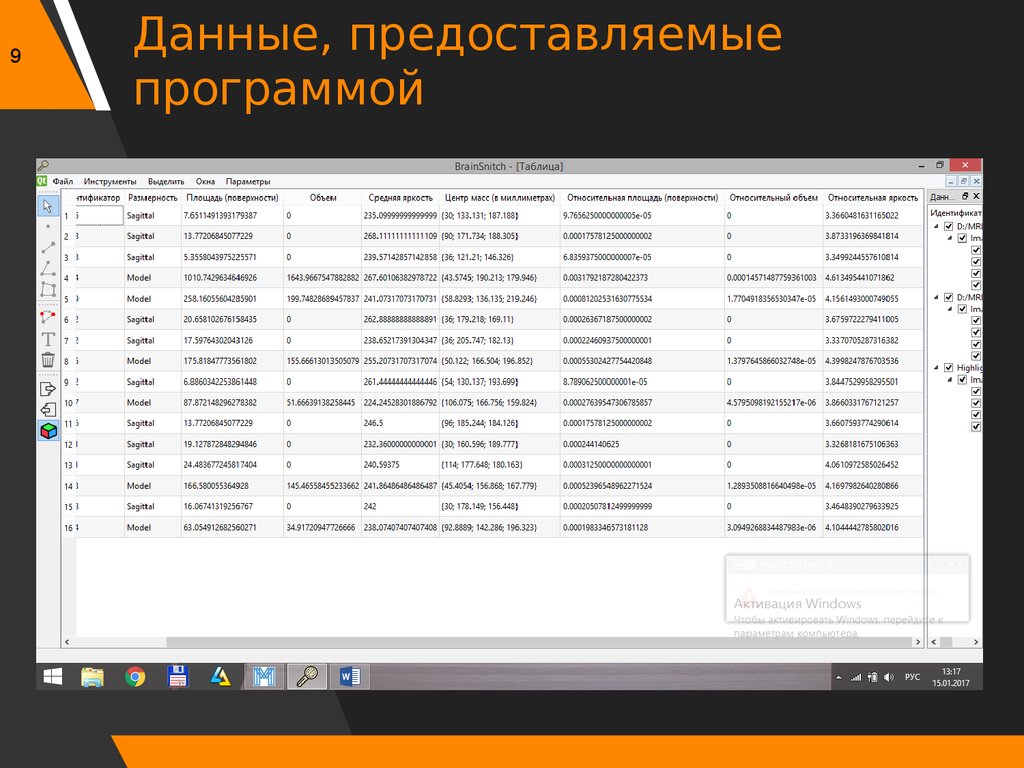Collapse the second D:/MRI branch

(x=935, y=297)
